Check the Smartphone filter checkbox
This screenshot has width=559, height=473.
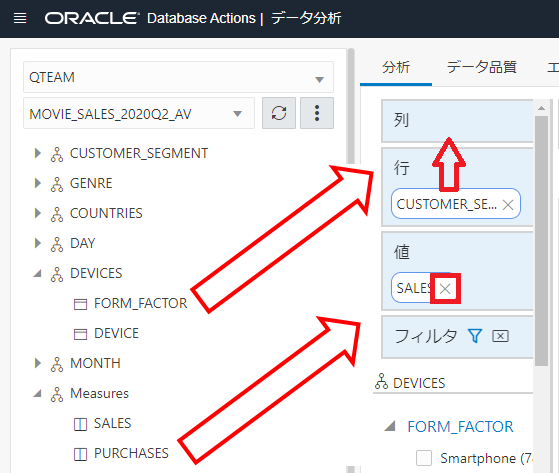424,458
